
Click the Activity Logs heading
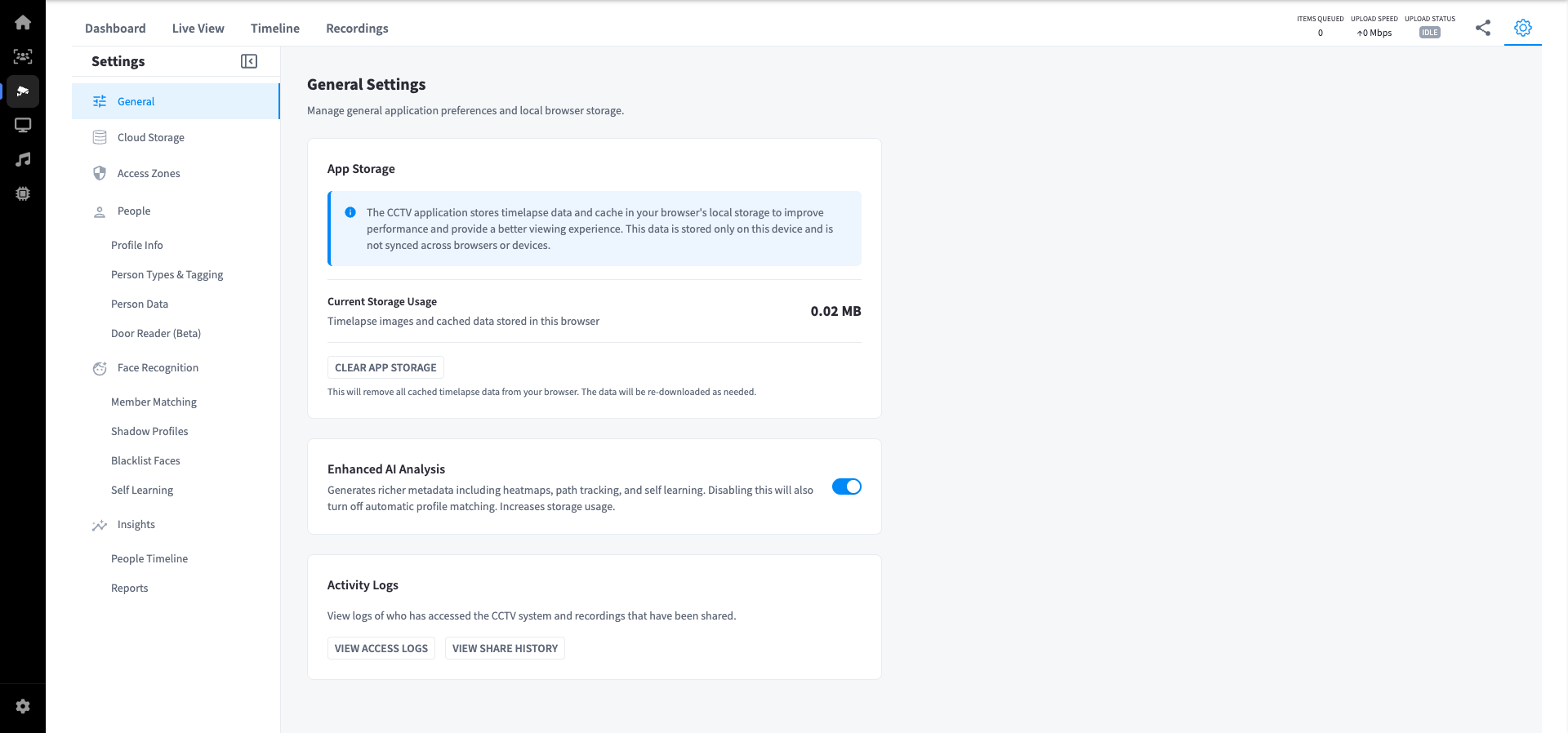coord(363,584)
